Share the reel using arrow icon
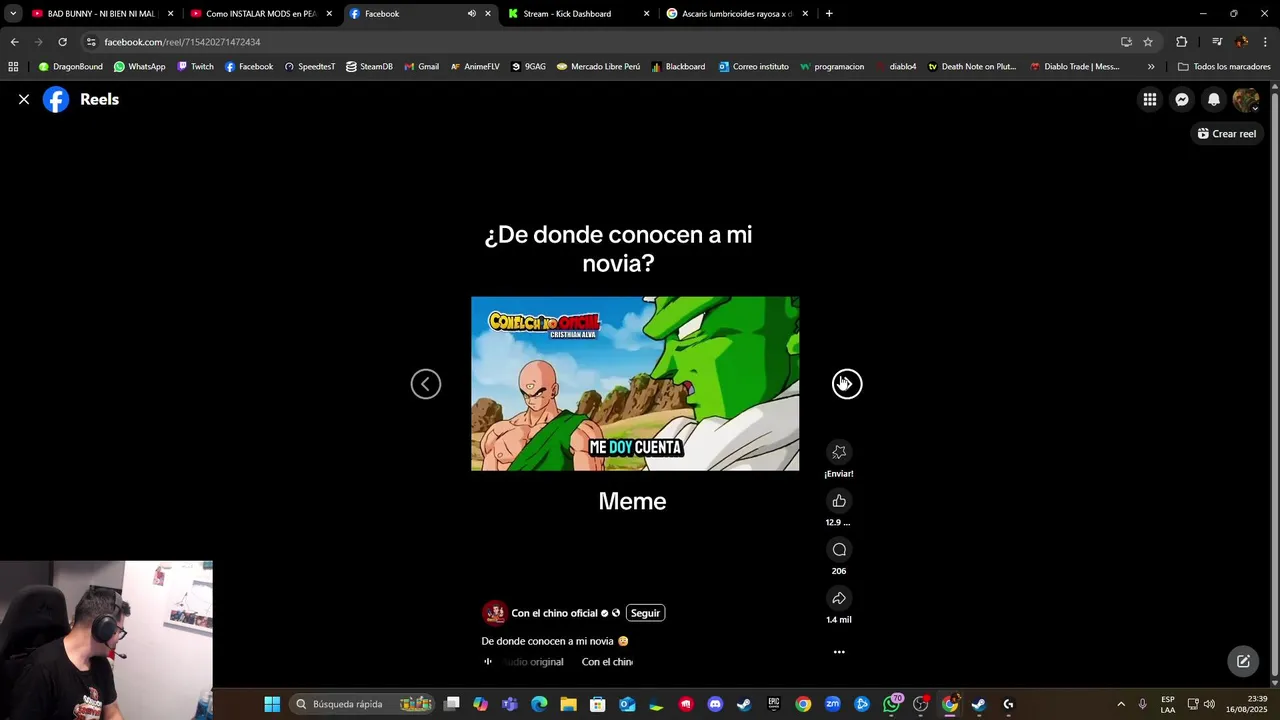Screen dimensions: 1280x720 (x=839, y=598)
